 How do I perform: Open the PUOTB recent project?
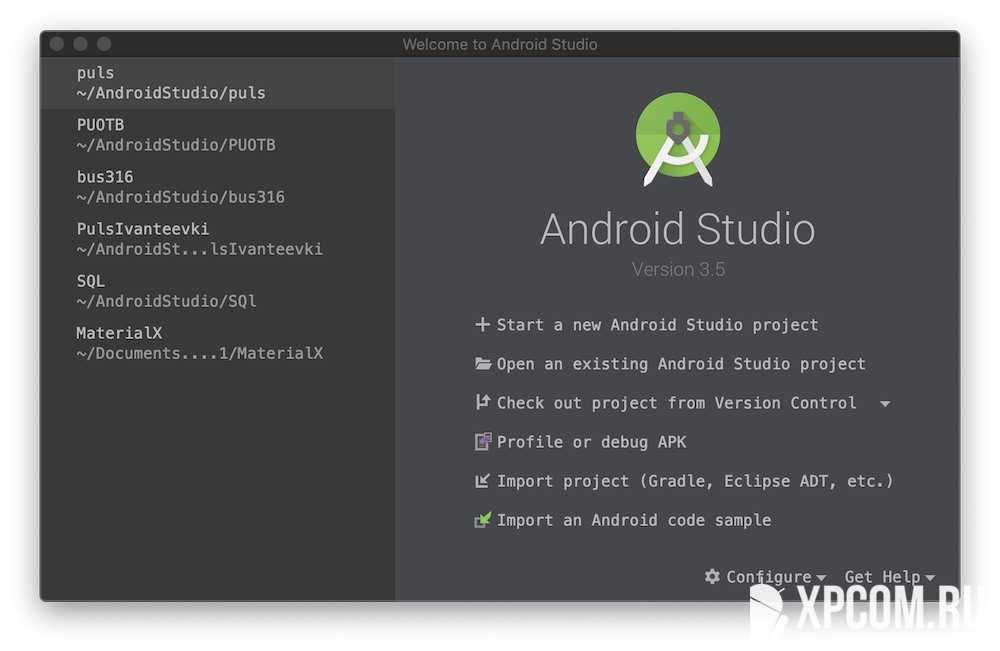click(176, 135)
